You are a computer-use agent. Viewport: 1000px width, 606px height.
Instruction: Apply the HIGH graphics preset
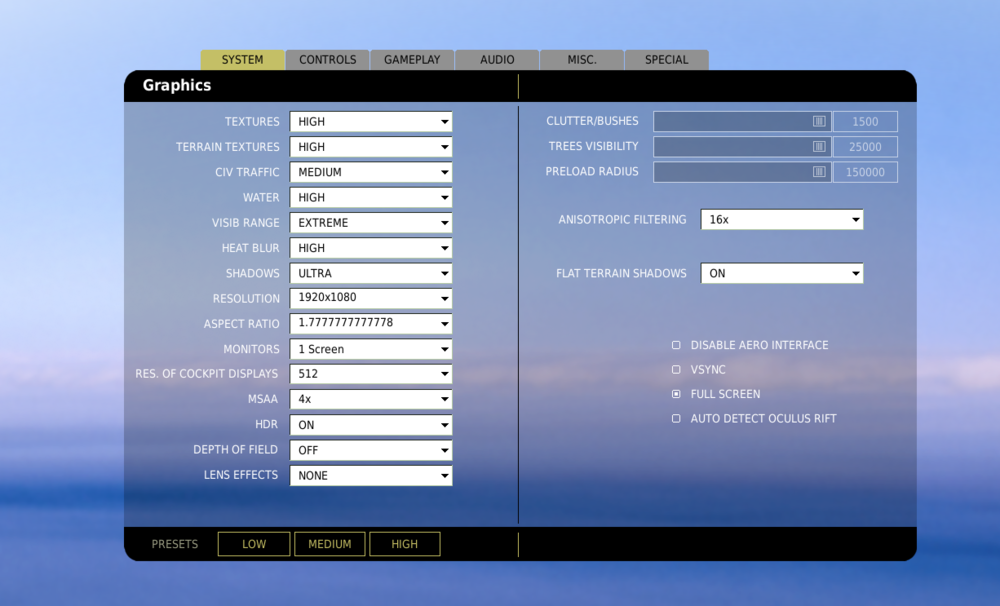point(404,544)
